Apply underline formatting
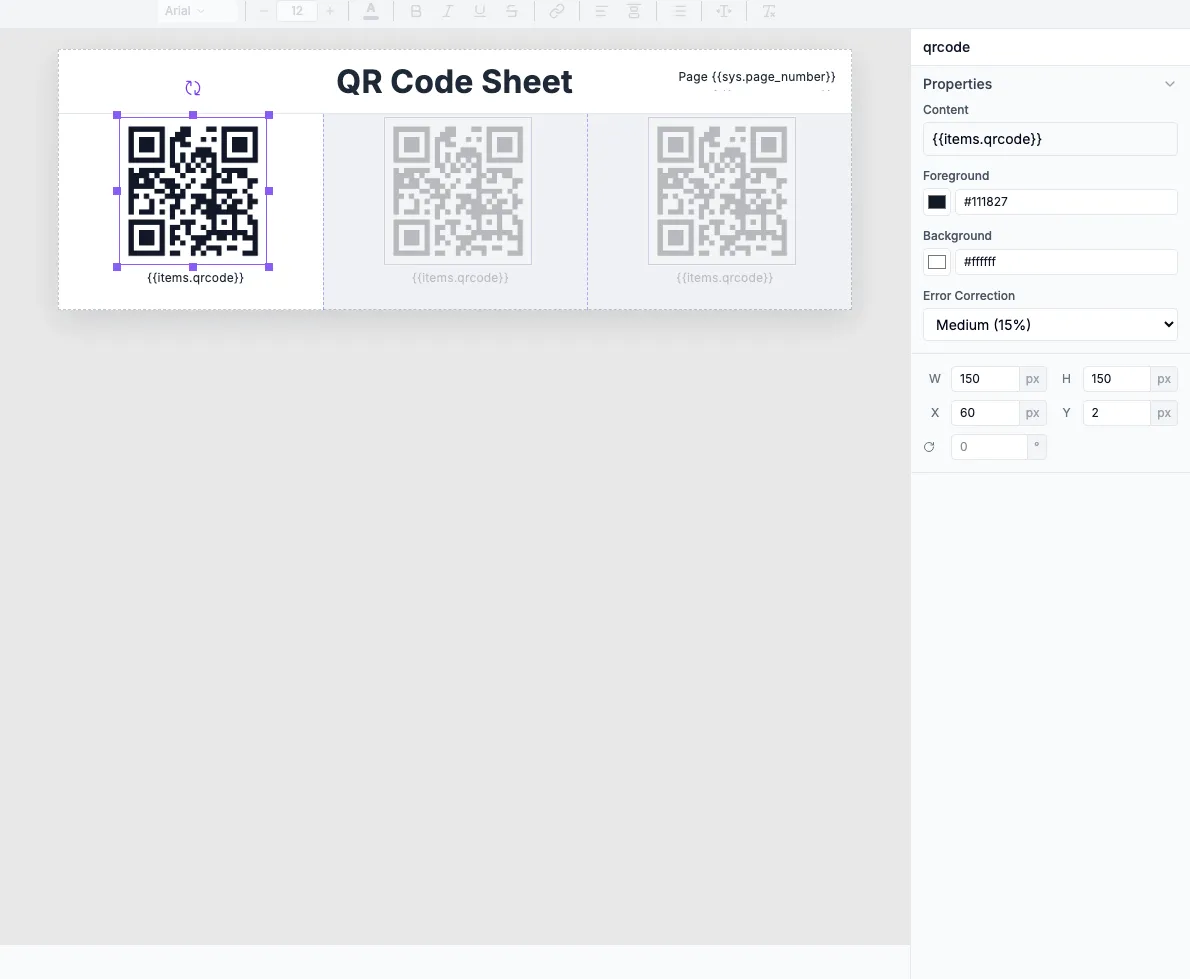This screenshot has width=1190, height=979. point(480,11)
